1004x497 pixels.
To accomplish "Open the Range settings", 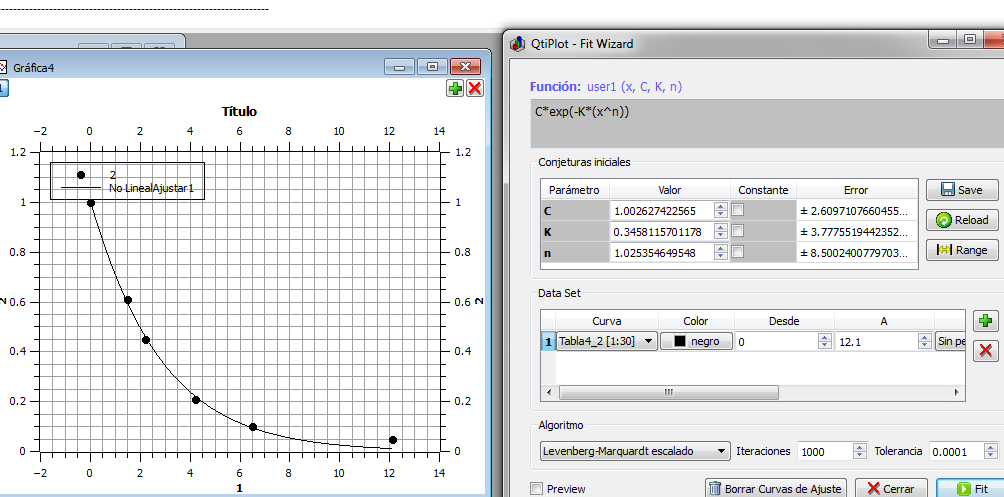I will [962, 250].
